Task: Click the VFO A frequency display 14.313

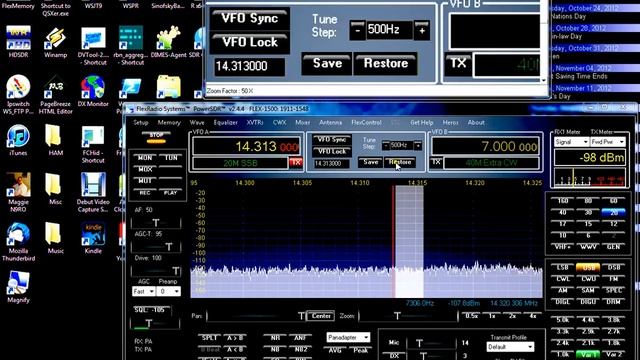Action: click(x=247, y=147)
